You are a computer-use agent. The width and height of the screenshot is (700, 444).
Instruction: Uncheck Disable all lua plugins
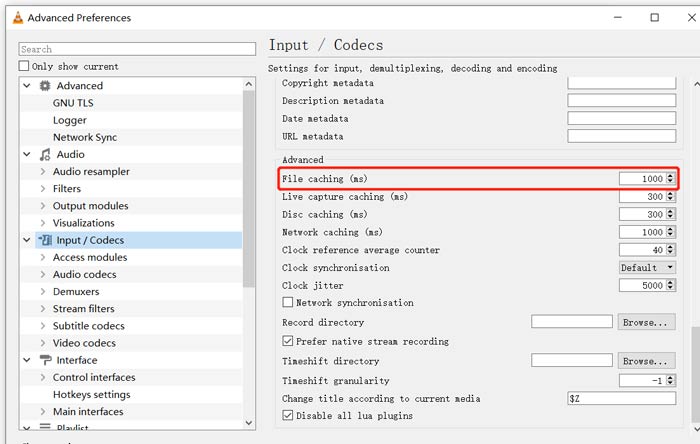288,415
